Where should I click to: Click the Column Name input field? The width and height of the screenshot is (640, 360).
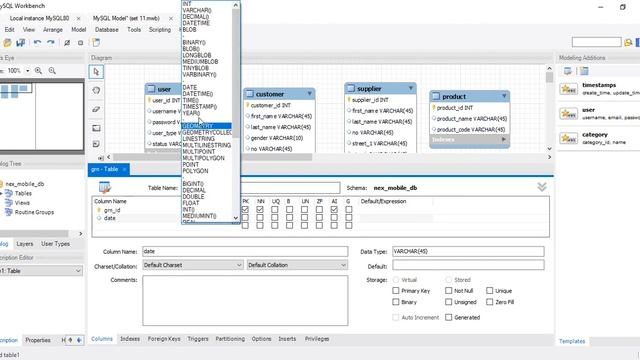pos(245,251)
